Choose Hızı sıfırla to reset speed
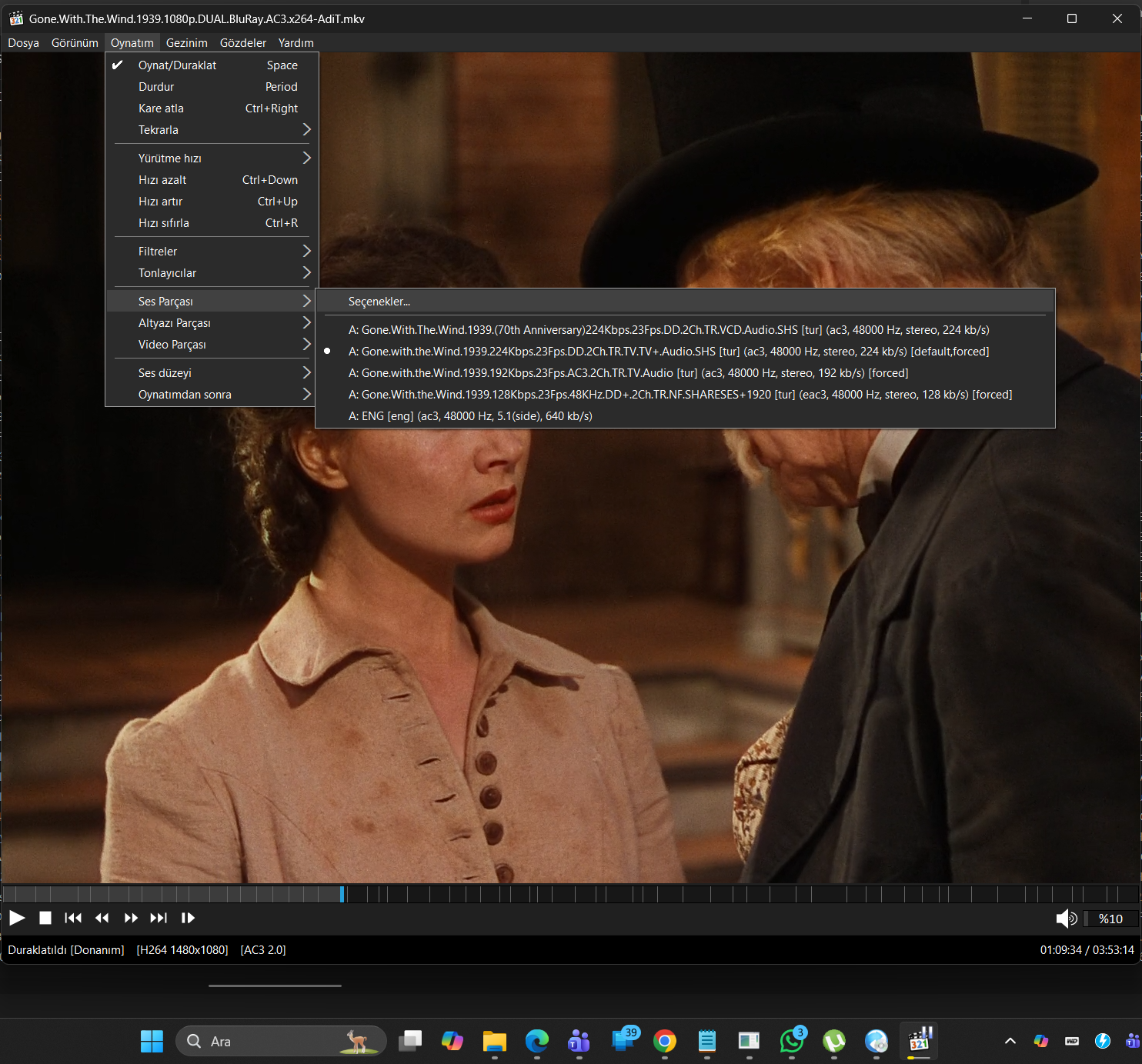1142x1064 pixels. tap(212, 223)
